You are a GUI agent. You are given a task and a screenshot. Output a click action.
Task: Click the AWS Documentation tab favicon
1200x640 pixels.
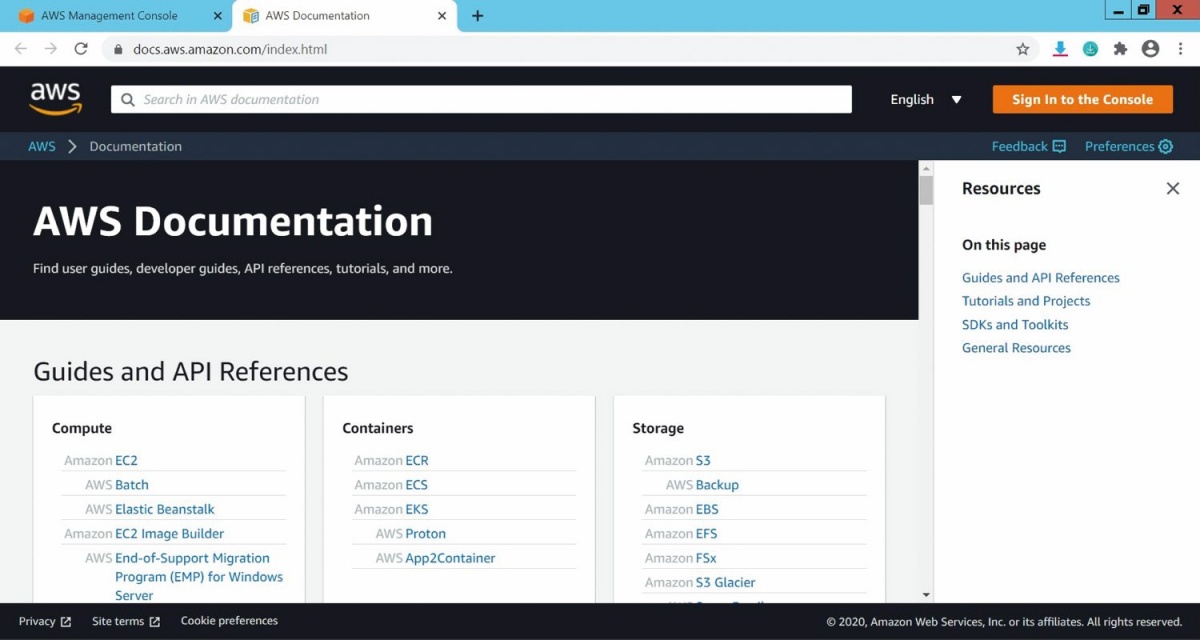tap(251, 16)
